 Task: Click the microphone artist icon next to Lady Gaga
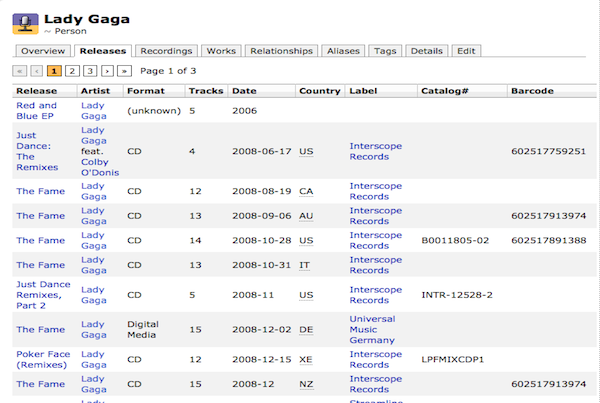click(25, 24)
